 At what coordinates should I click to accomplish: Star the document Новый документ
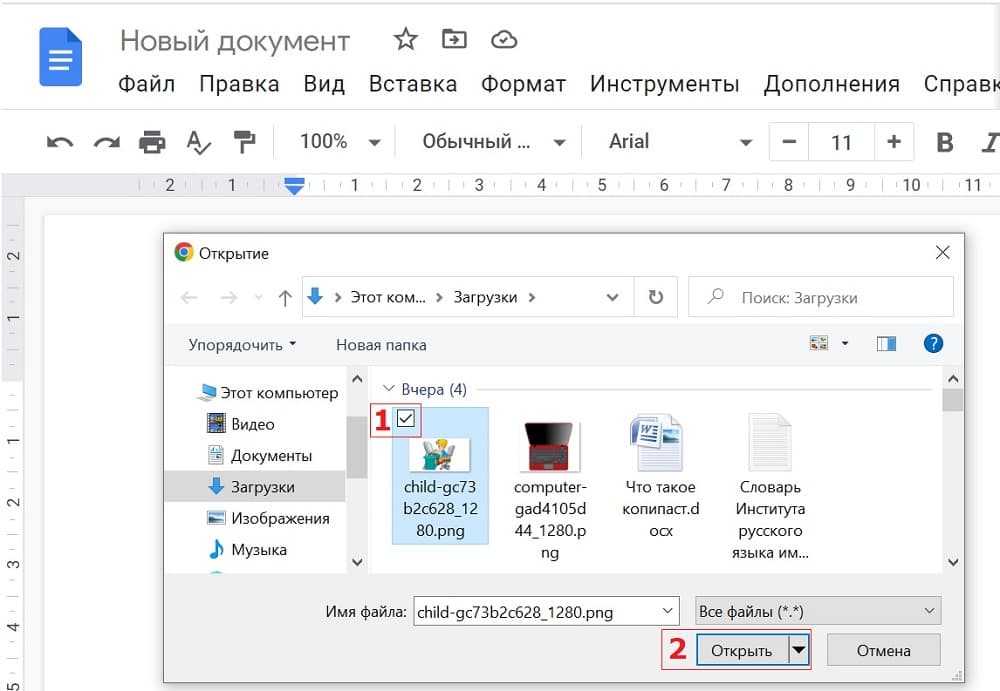click(405, 40)
